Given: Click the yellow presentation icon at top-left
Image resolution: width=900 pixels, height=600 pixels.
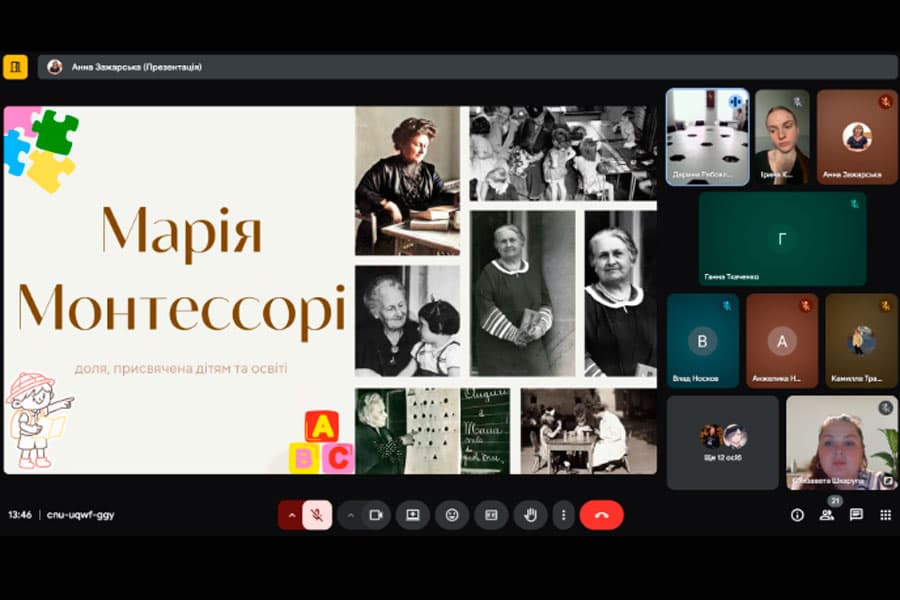Looking at the screenshot, I should 15,67.
